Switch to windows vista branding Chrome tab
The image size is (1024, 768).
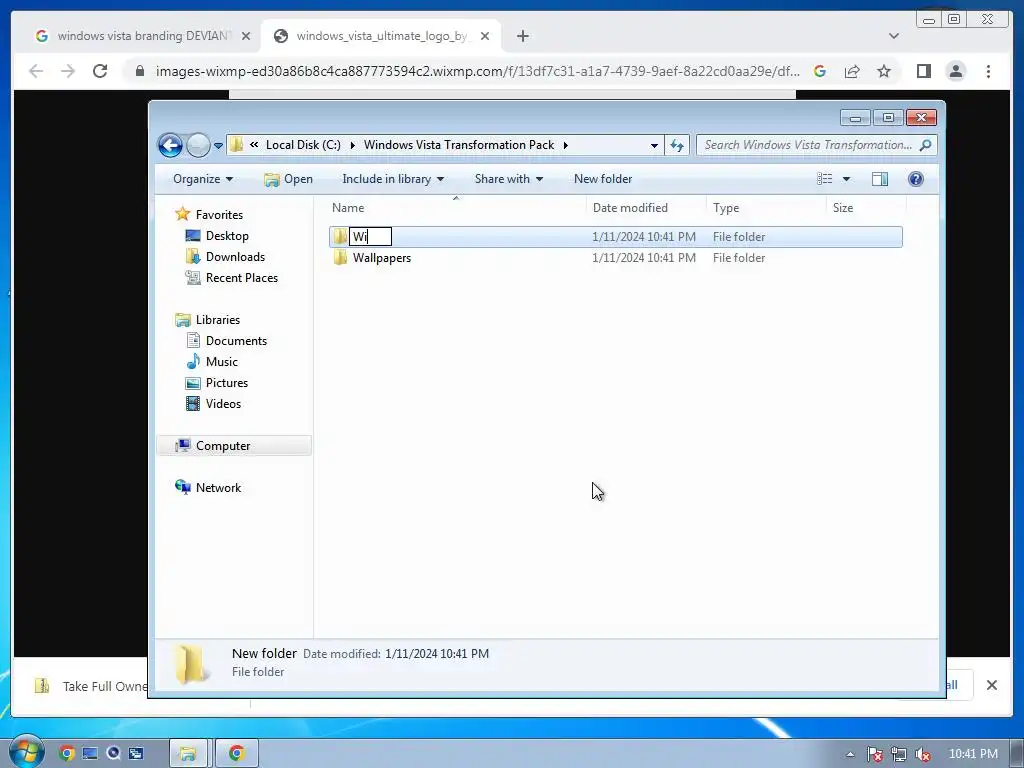click(144, 36)
